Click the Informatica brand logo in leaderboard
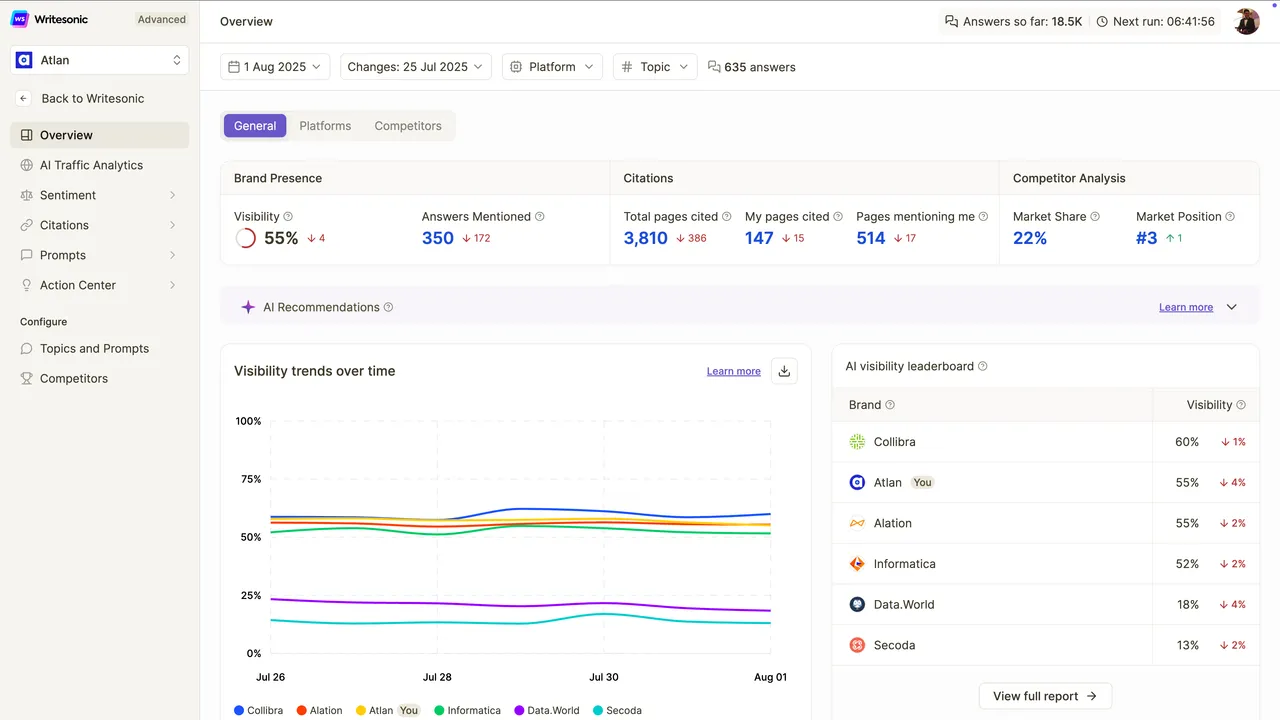 pyautogui.click(x=857, y=564)
